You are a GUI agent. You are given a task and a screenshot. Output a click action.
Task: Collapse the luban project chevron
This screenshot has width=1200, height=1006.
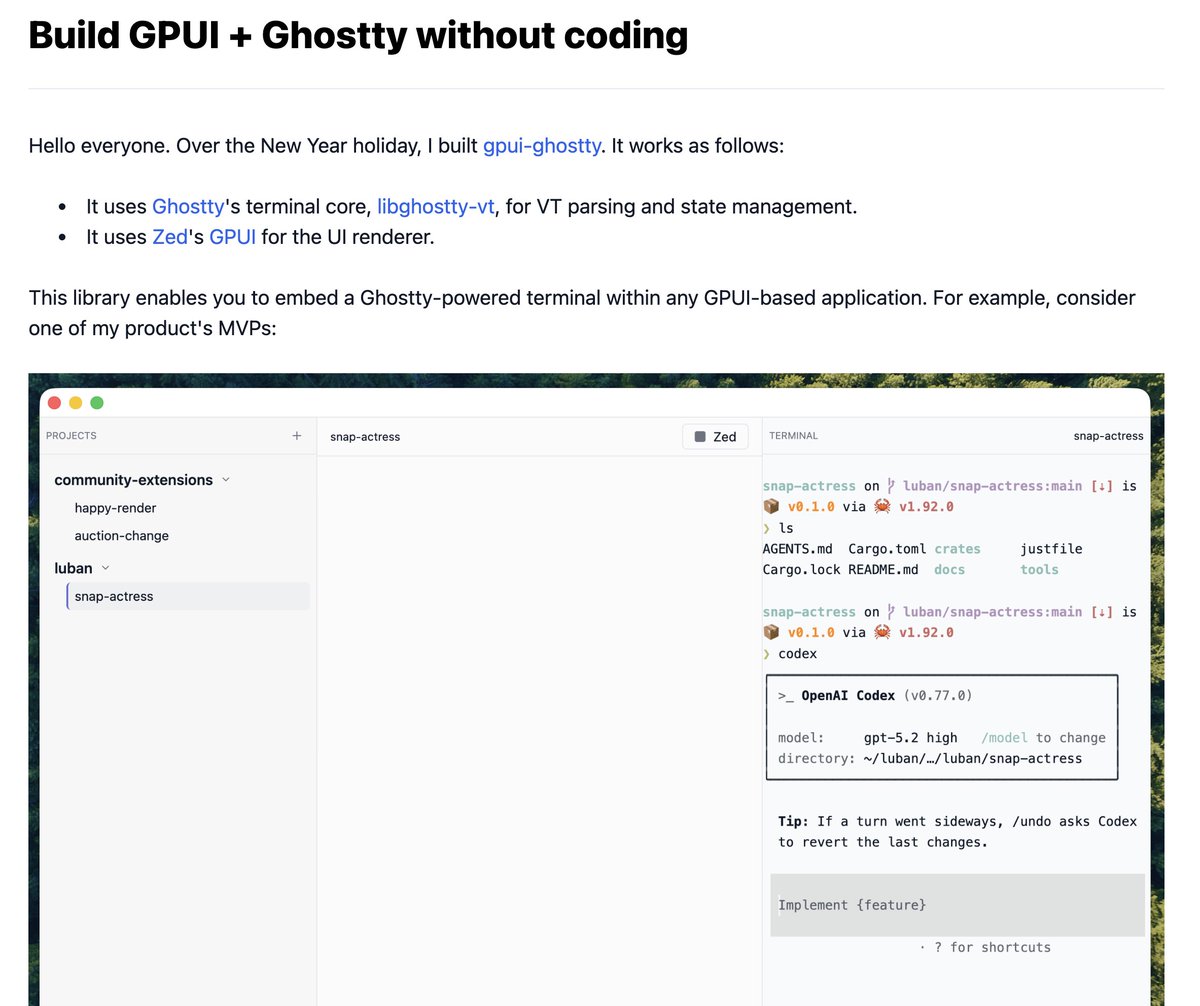point(106,568)
